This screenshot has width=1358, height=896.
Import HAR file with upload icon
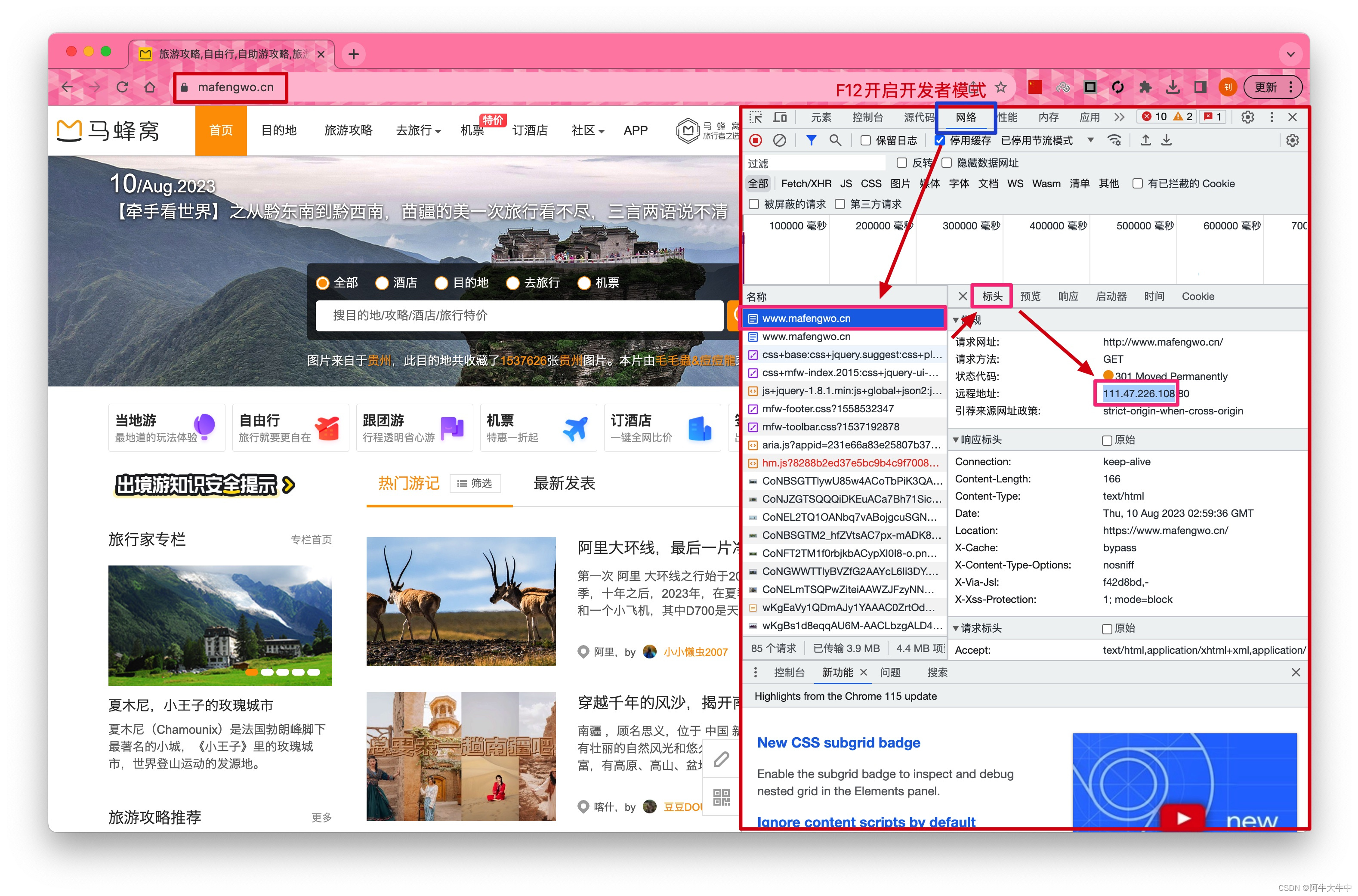1145,141
